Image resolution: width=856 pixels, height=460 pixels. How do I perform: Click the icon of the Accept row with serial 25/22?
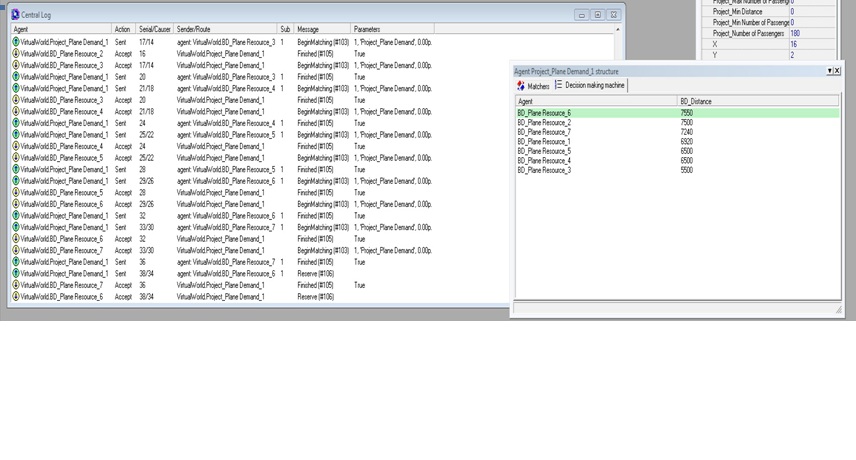coord(16,158)
